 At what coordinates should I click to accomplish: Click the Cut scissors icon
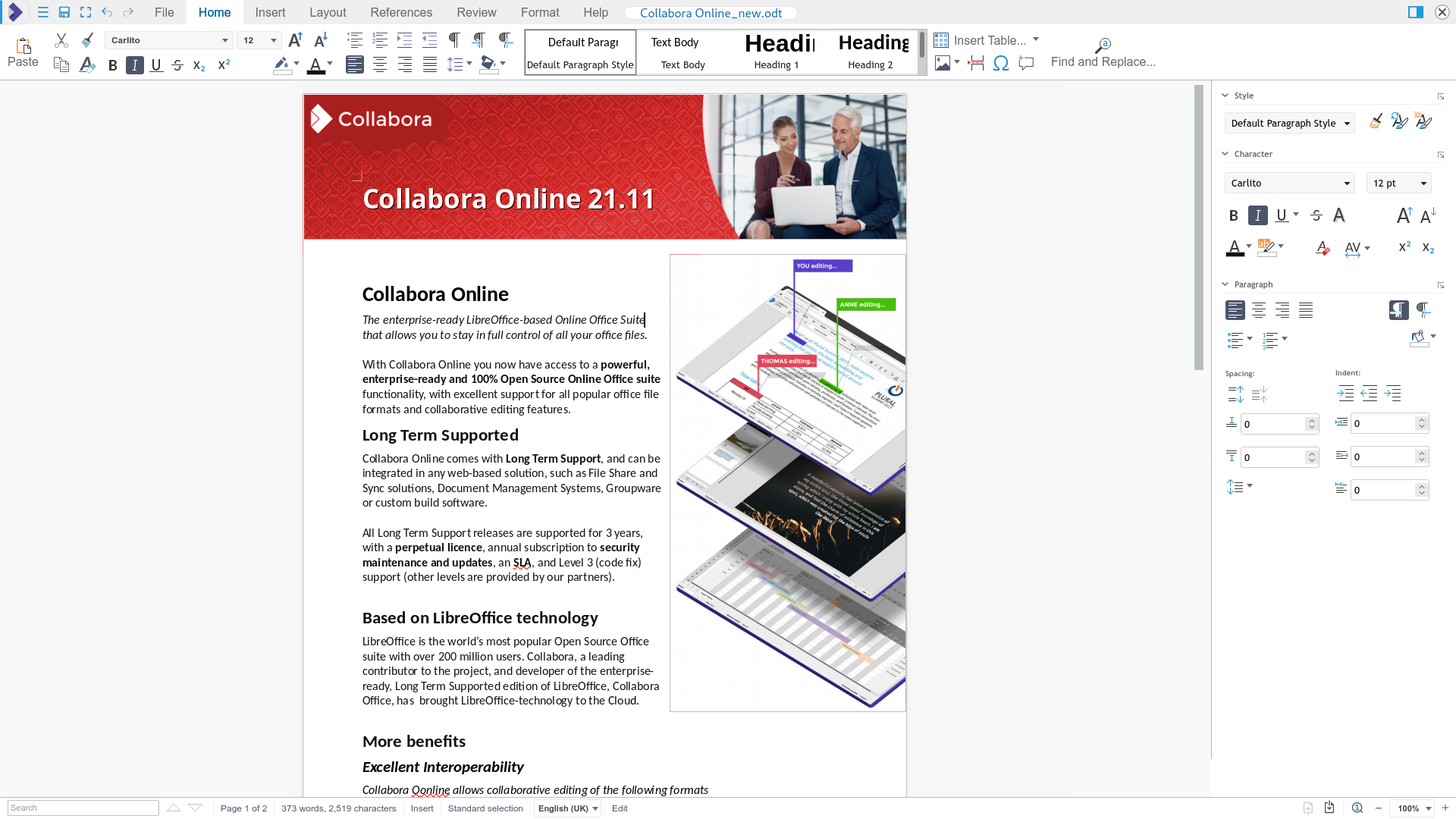pos(61,40)
